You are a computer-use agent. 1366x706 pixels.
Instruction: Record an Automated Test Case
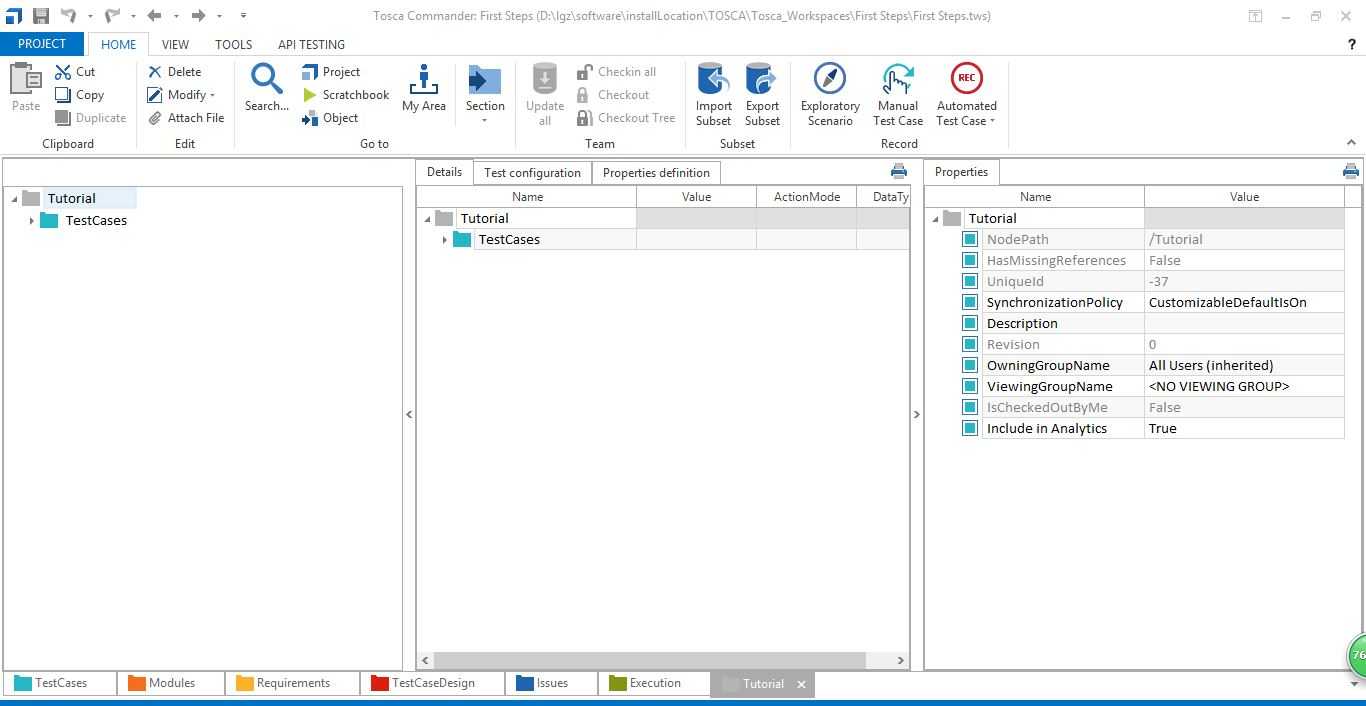[x=966, y=95]
